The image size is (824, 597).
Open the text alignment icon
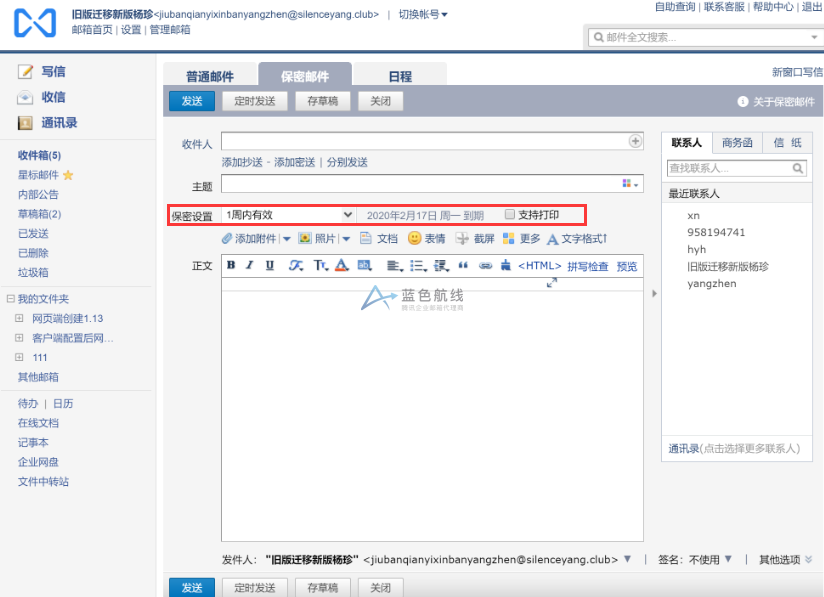point(395,266)
